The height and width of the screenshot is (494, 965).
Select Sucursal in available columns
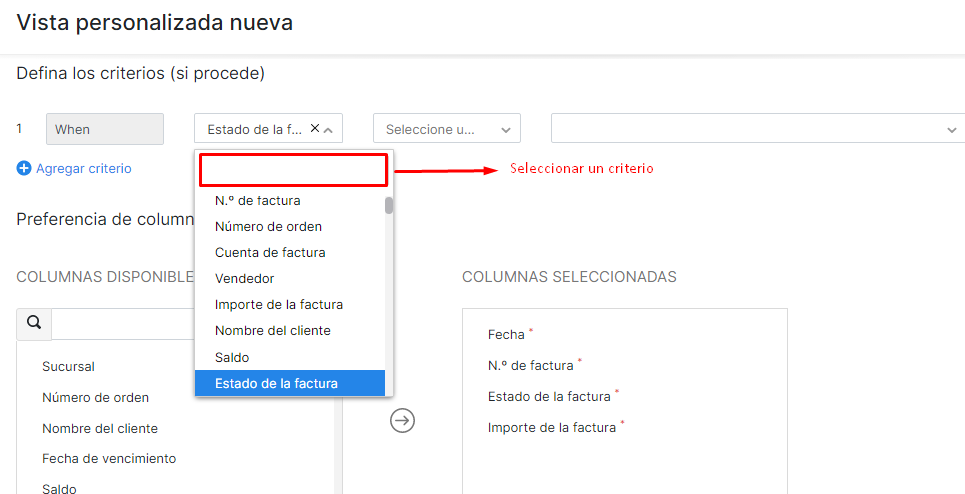click(68, 367)
